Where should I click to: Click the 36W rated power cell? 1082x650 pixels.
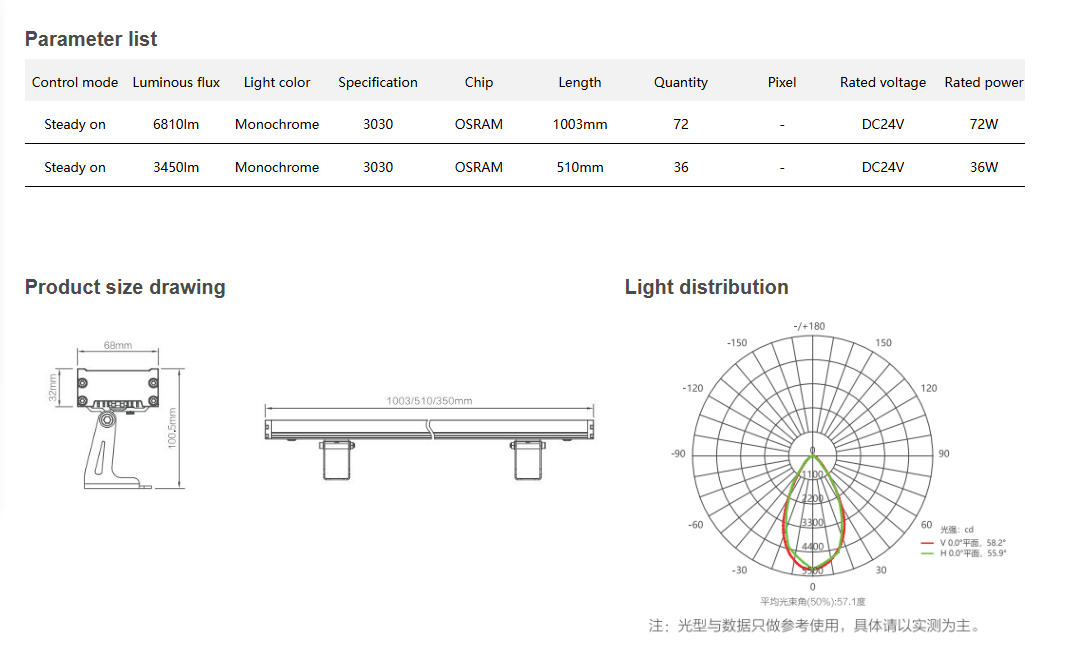(984, 167)
